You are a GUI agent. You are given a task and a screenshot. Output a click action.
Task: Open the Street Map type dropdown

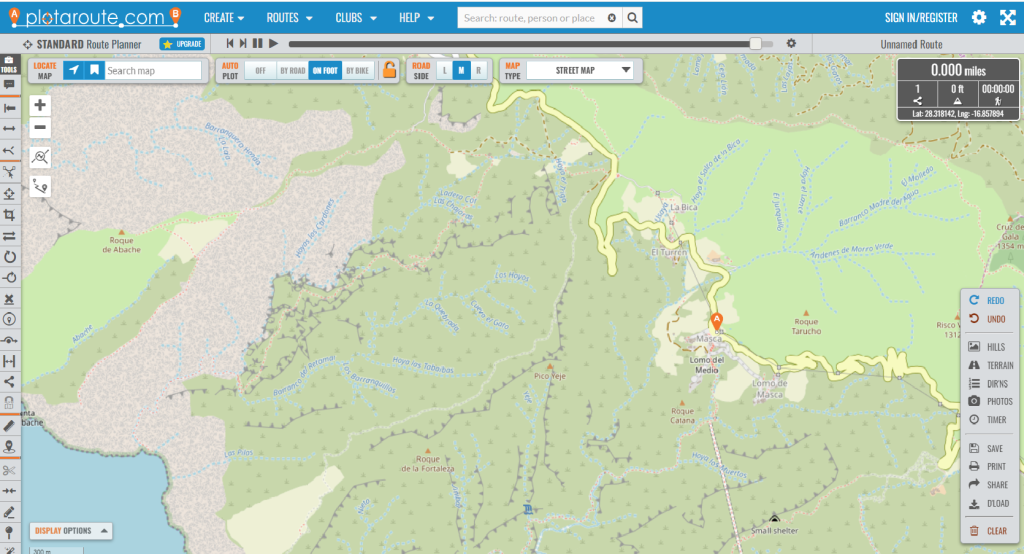click(581, 70)
